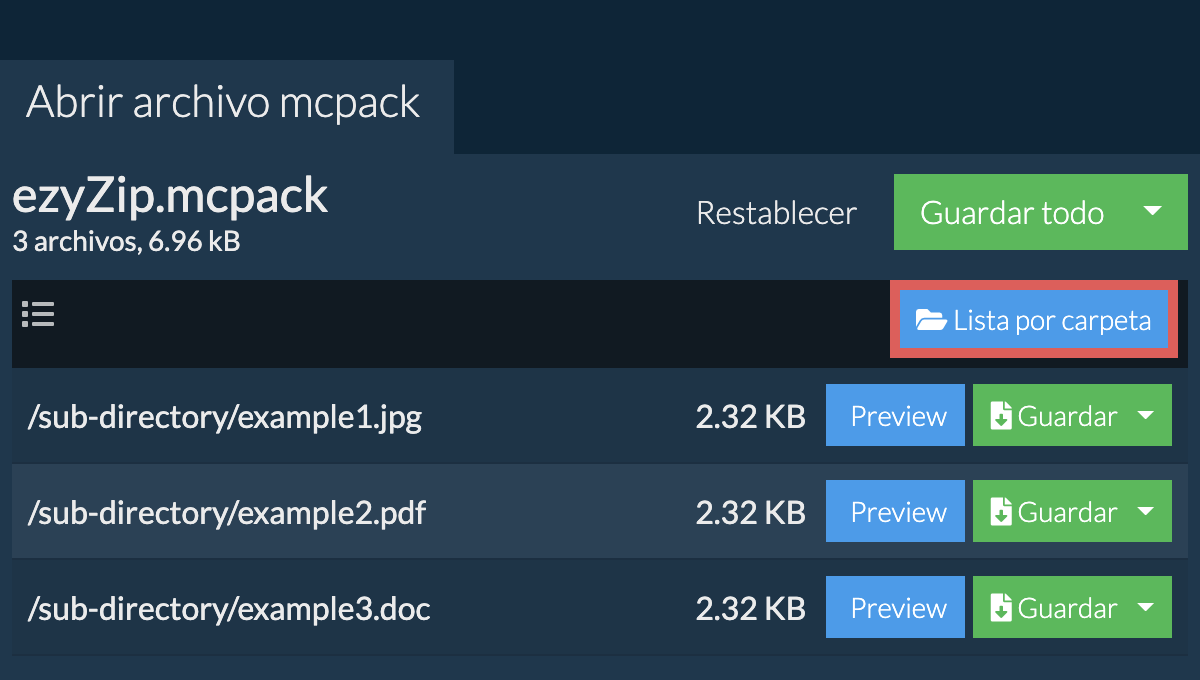Preview the example1.jpg file
Viewport: 1200px width, 680px height.
897,416
